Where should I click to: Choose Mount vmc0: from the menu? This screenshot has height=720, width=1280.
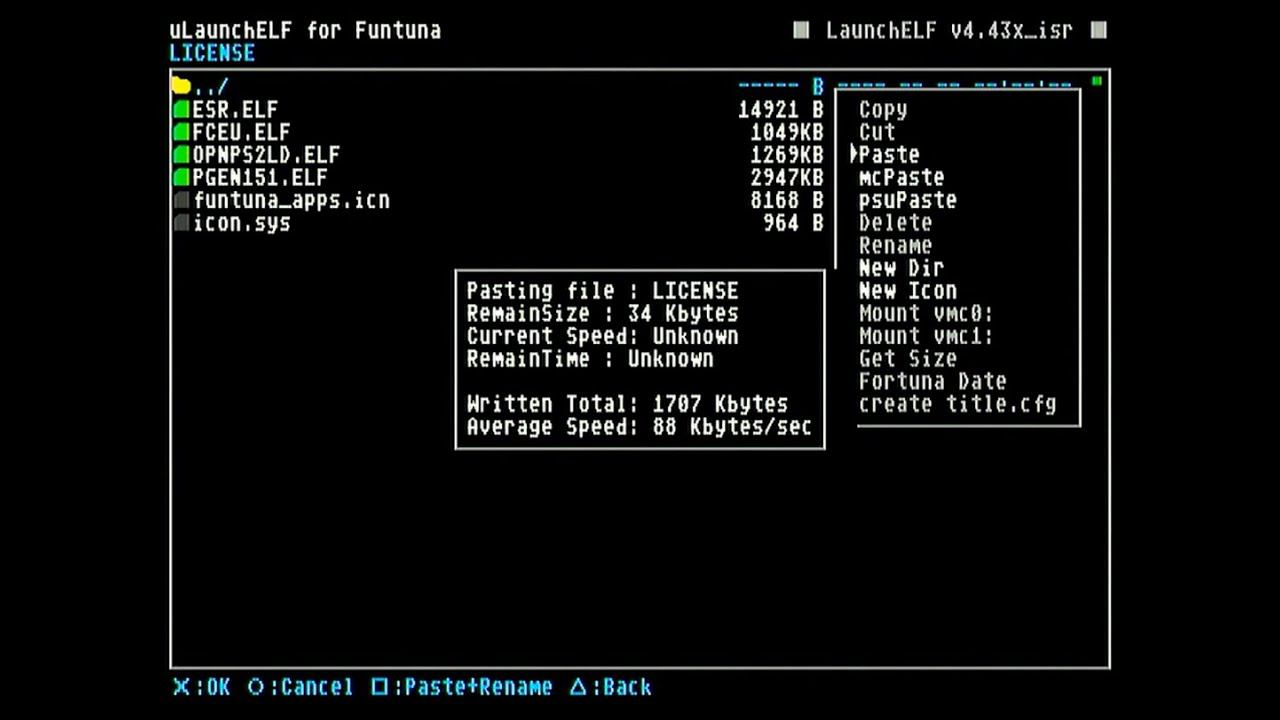[x=926, y=314]
